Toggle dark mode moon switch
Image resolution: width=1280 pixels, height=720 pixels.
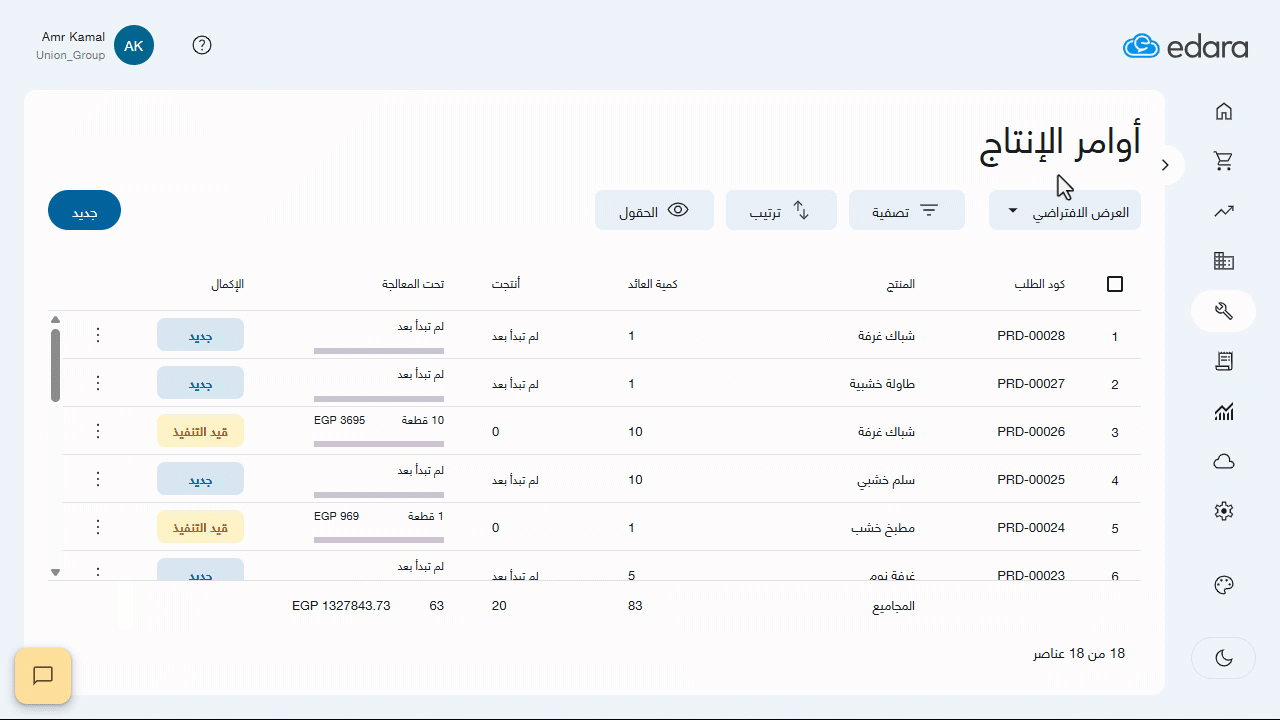[1223, 658]
